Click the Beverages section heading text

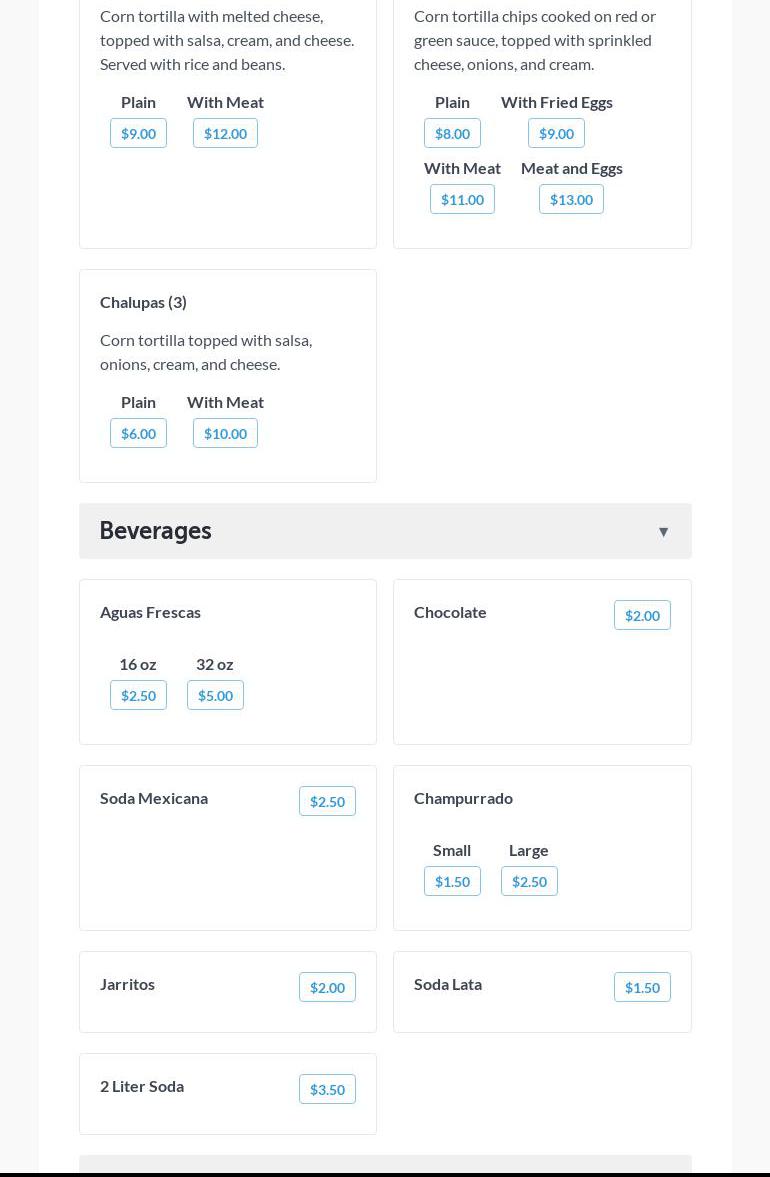click(x=156, y=531)
